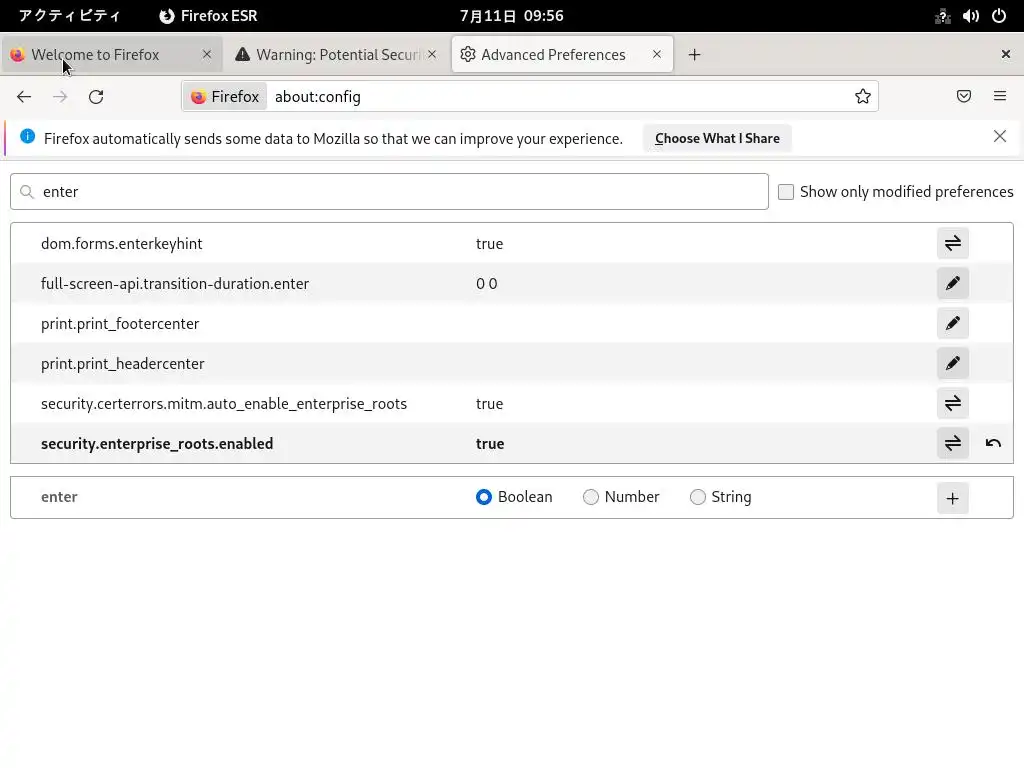Bookmark this page with the star icon
Image resolution: width=1024 pixels, height=768 pixels.
(863, 97)
